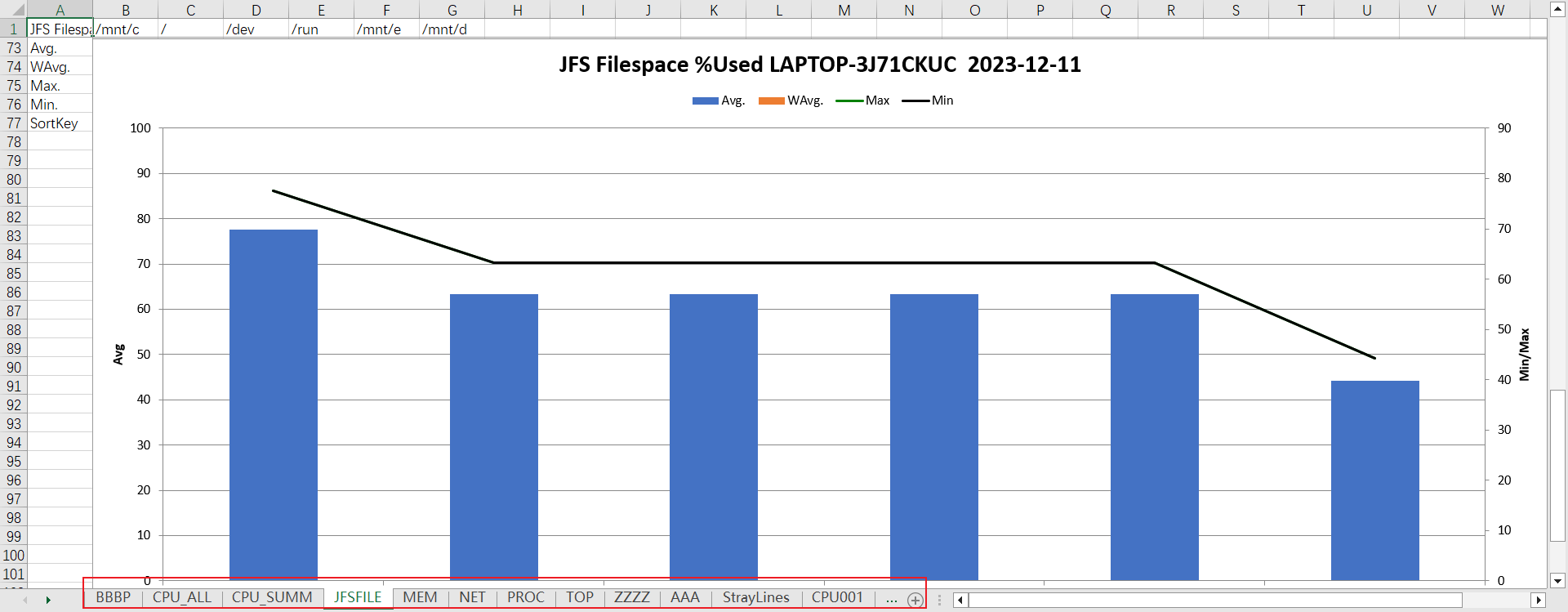1568x612 pixels.
Task: Select column A header
Action: click(x=60, y=10)
